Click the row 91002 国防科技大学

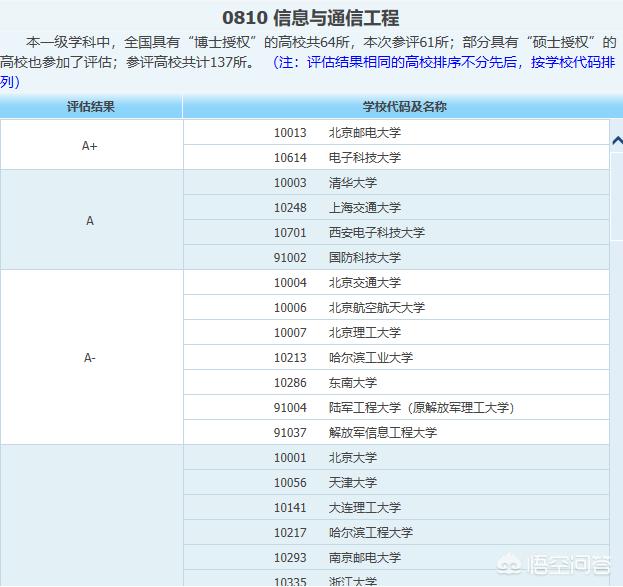point(396,258)
